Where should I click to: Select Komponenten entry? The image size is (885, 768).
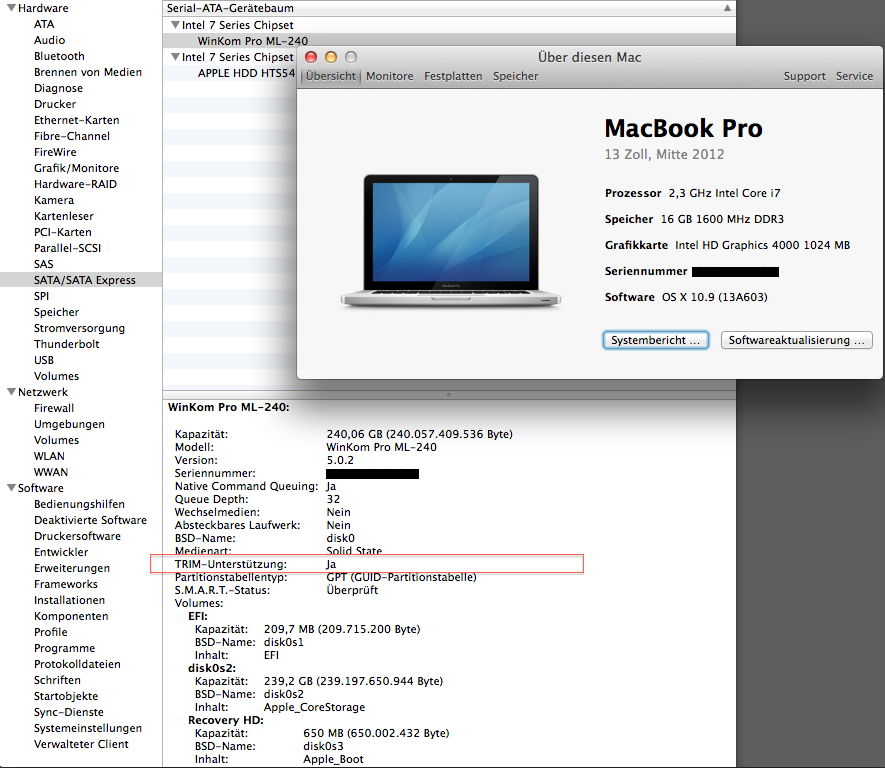71,616
